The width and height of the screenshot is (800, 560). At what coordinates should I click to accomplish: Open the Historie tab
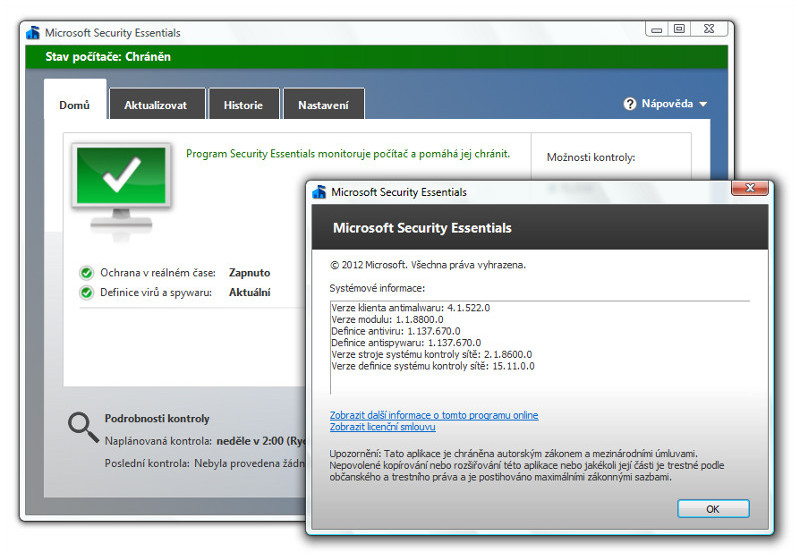pos(243,106)
